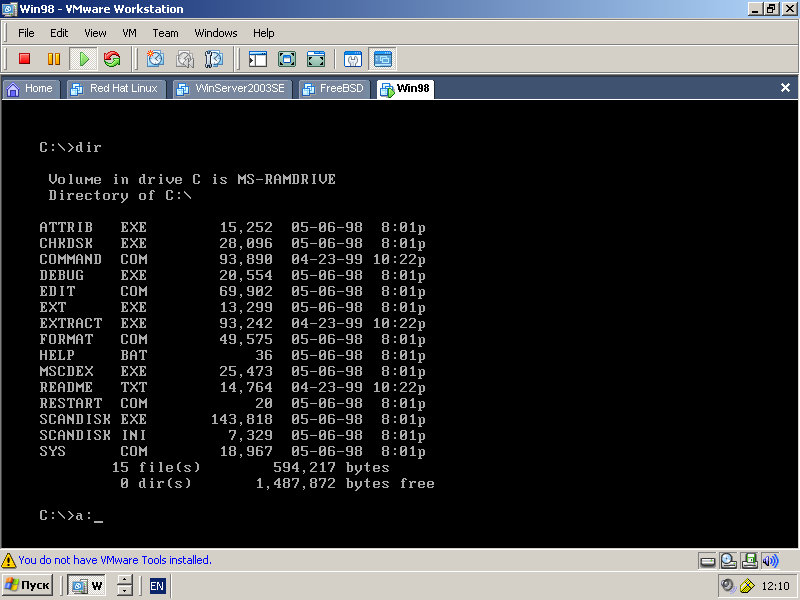Image resolution: width=800 pixels, height=600 pixels.
Task: Click the console view toolbar icon
Action: (x=383, y=59)
